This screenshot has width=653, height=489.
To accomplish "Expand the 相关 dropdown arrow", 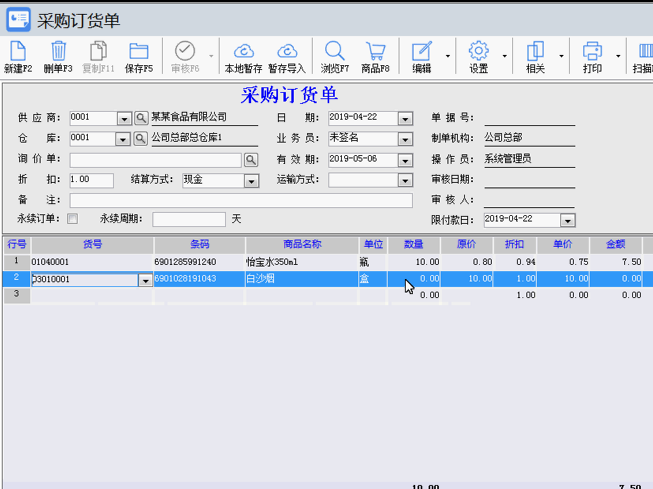I will click(561, 56).
